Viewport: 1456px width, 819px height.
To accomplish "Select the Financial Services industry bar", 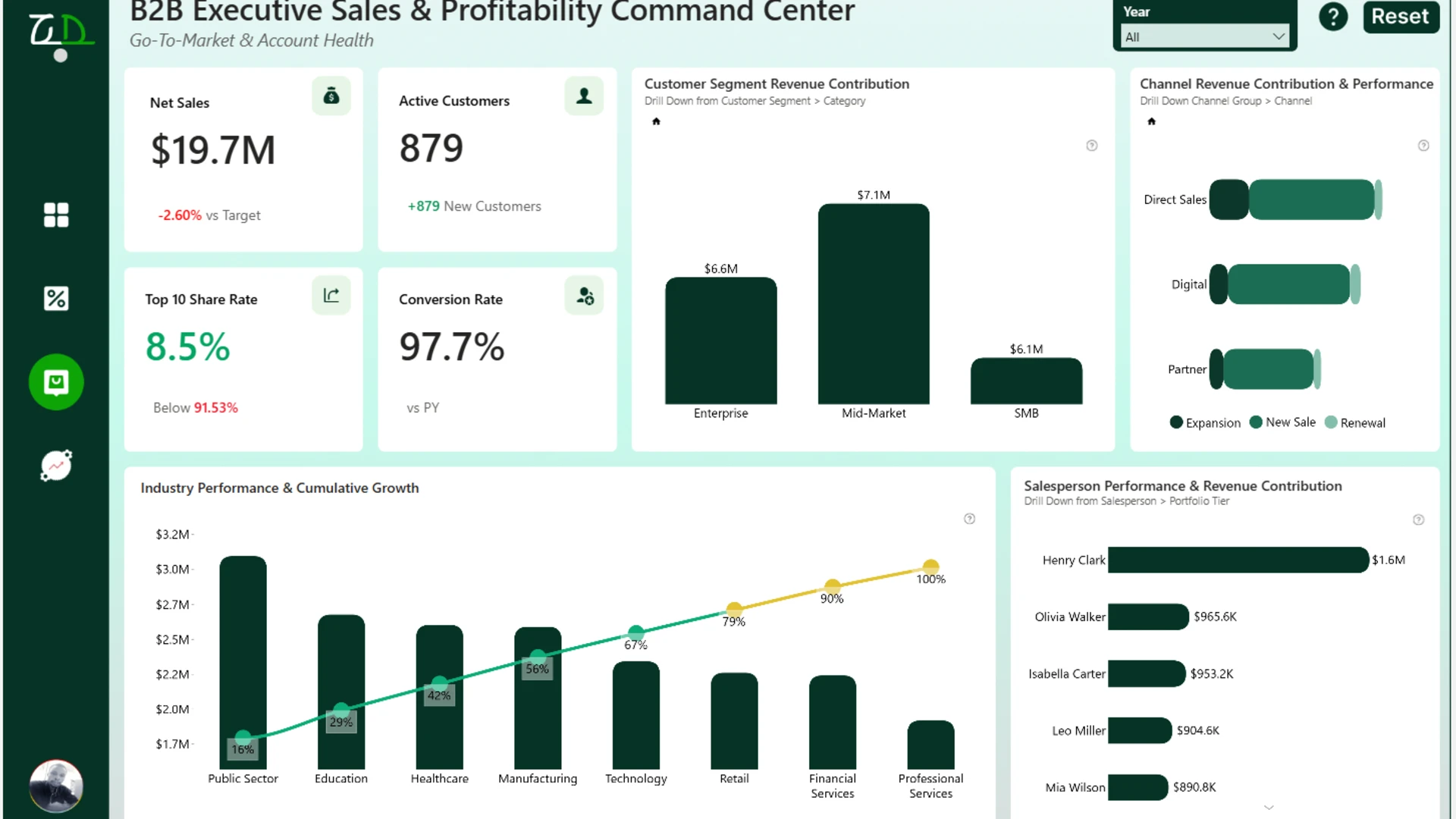I will (x=833, y=722).
